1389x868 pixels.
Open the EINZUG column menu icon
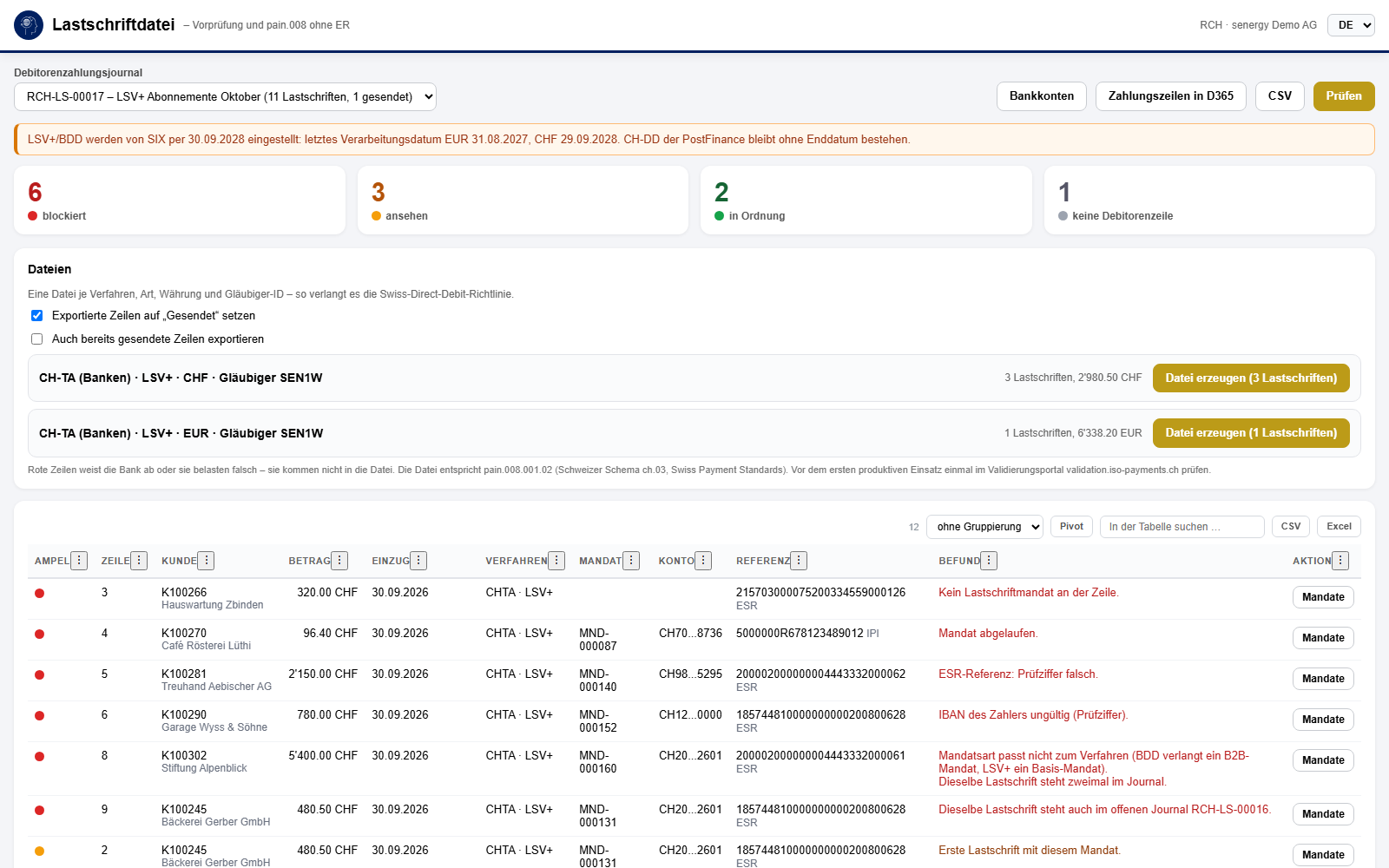pos(418,561)
